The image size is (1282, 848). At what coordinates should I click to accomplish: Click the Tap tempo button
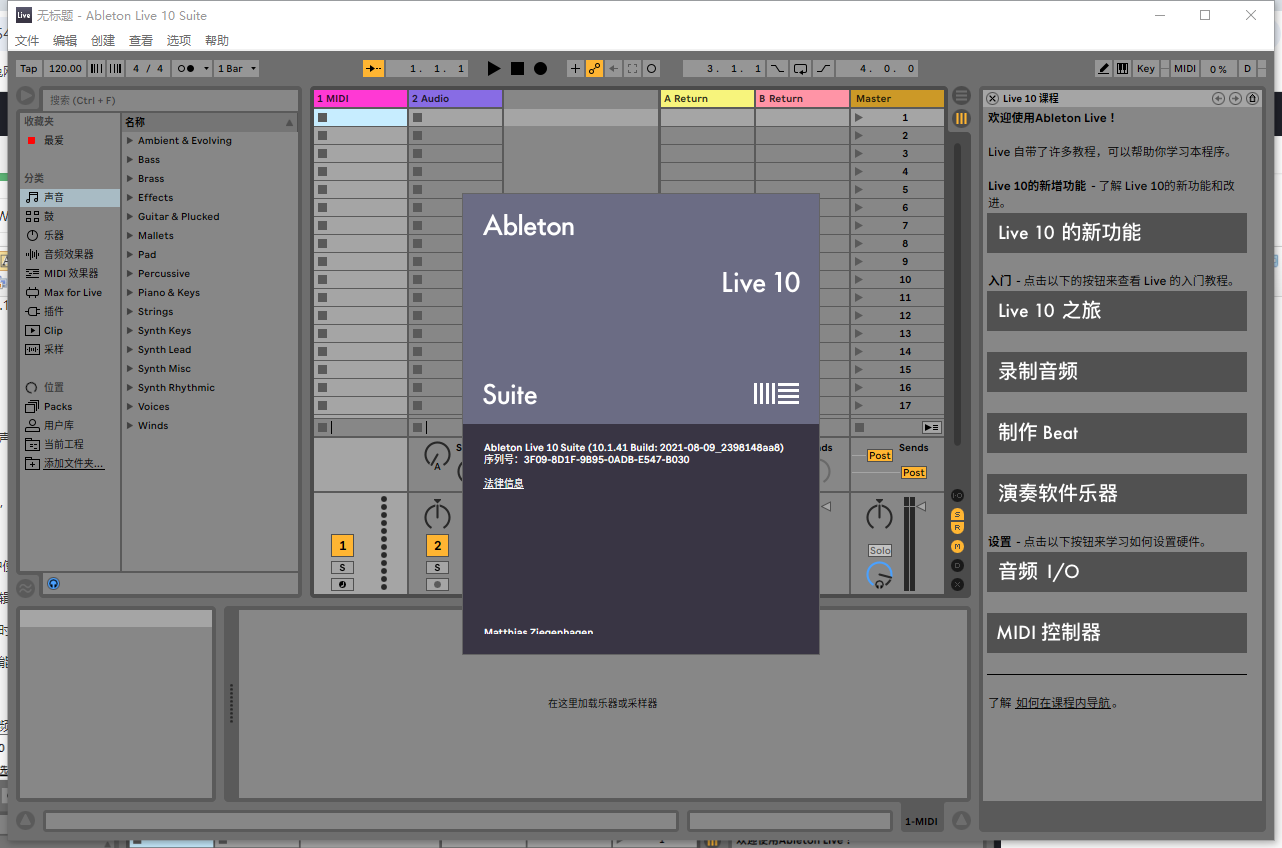click(x=29, y=69)
